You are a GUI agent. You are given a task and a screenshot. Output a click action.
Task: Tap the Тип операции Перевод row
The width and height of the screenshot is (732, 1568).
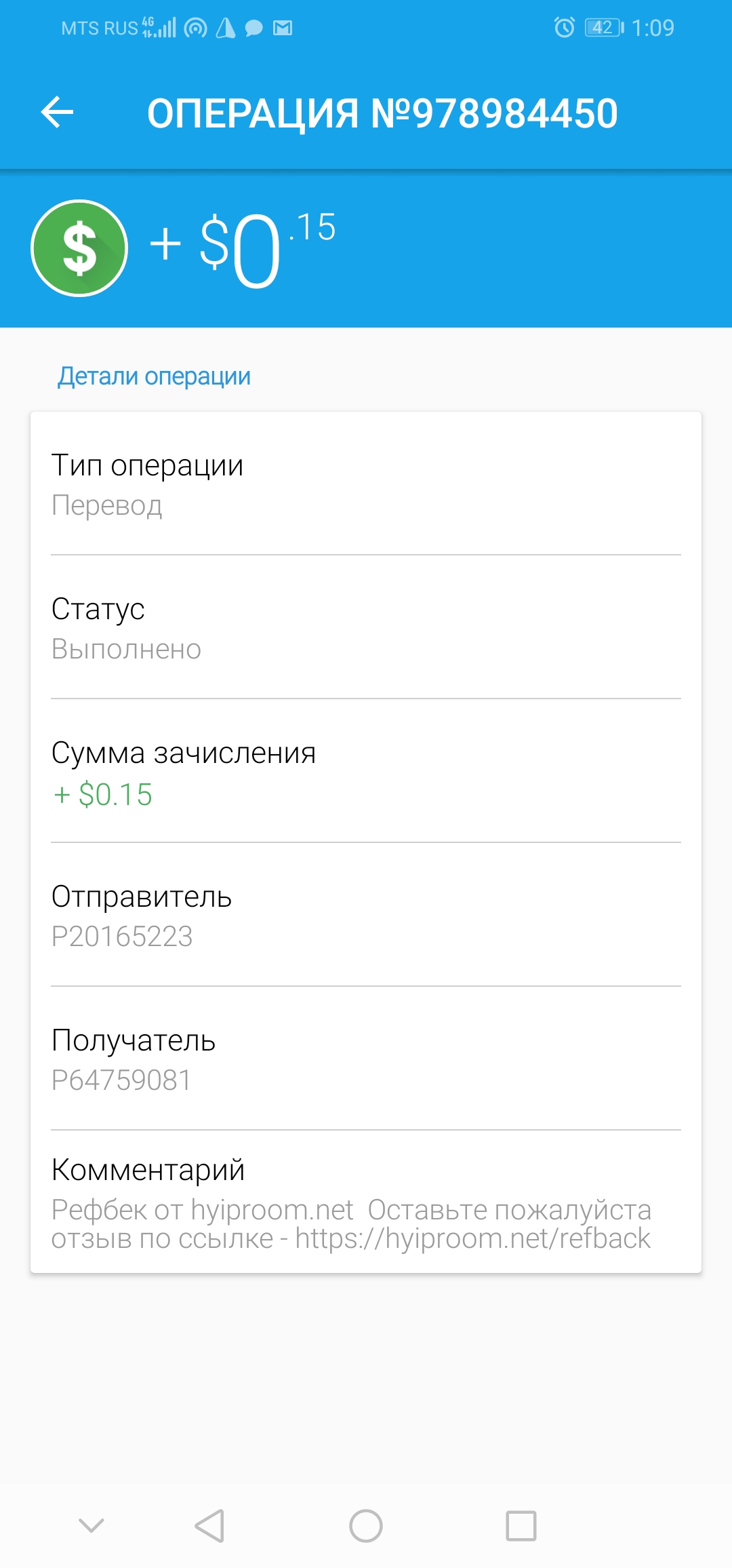coord(366,484)
